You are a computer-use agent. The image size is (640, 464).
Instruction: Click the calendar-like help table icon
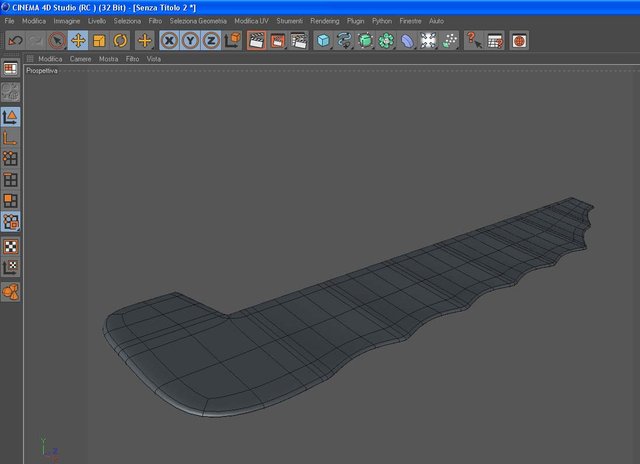point(495,40)
